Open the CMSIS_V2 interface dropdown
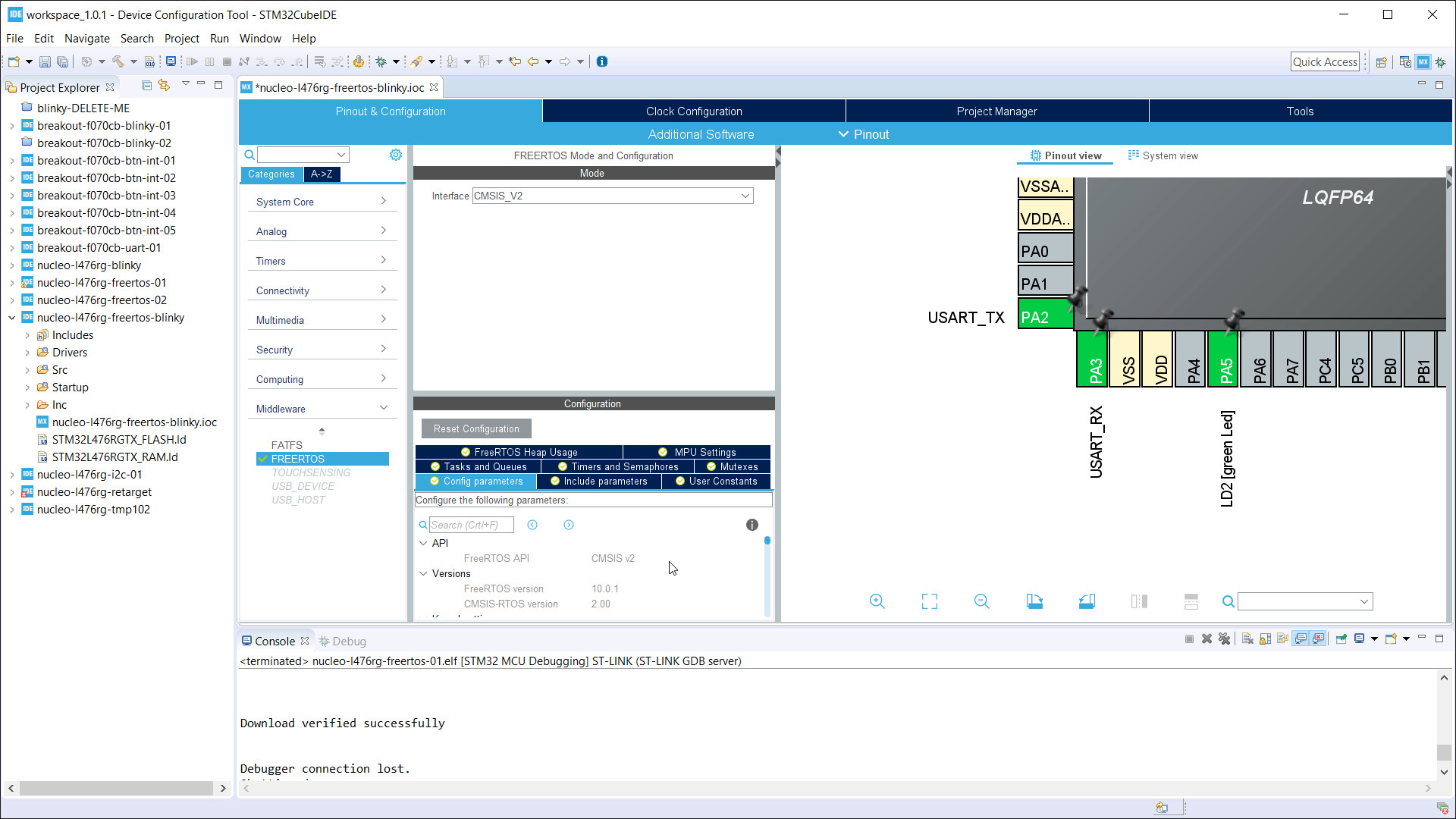Viewport: 1456px width, 819px height. tap(745, 195)
